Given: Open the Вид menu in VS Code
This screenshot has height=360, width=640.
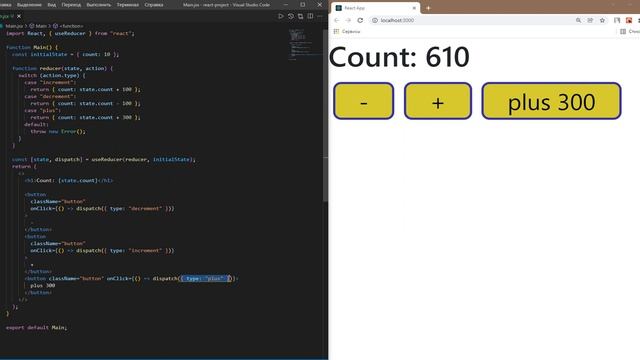Looking at the screenshot, I should [x=52, y=5].
